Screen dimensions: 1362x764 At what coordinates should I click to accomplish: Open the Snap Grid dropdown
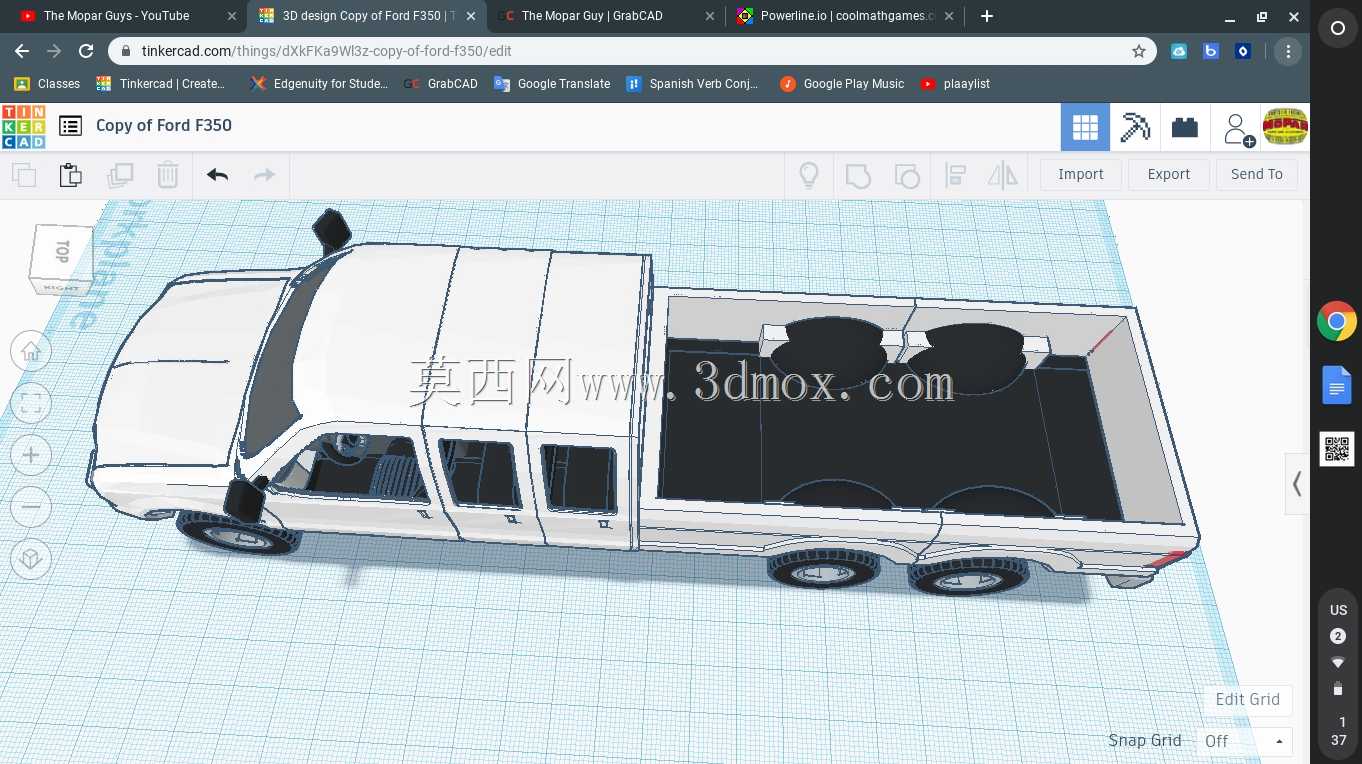click(1244, 741)
